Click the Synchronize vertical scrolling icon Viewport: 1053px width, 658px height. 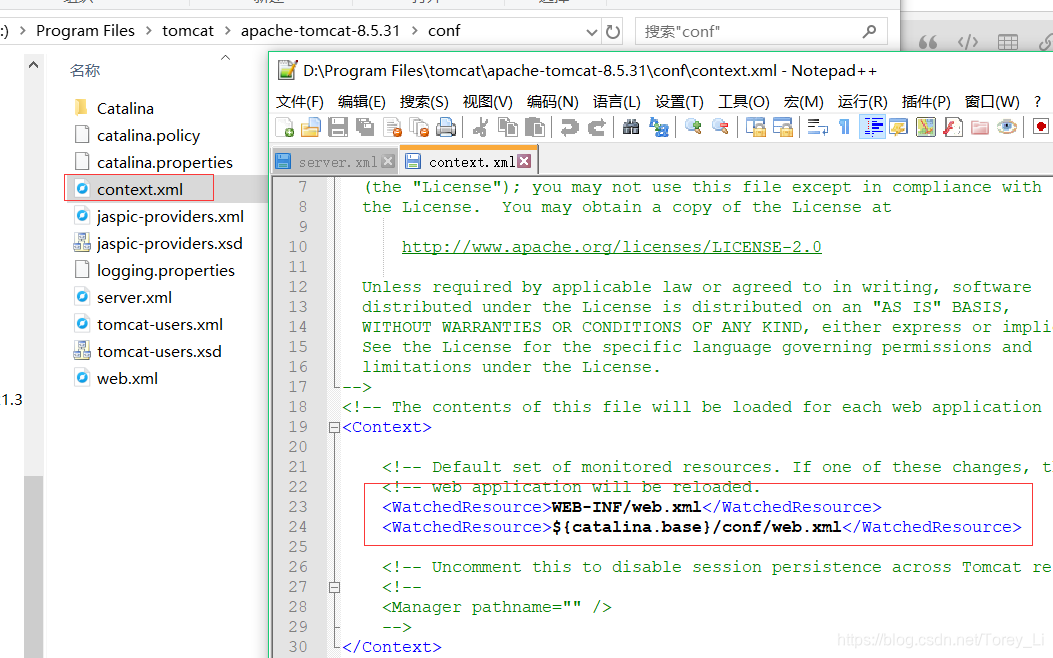(756, 127)
